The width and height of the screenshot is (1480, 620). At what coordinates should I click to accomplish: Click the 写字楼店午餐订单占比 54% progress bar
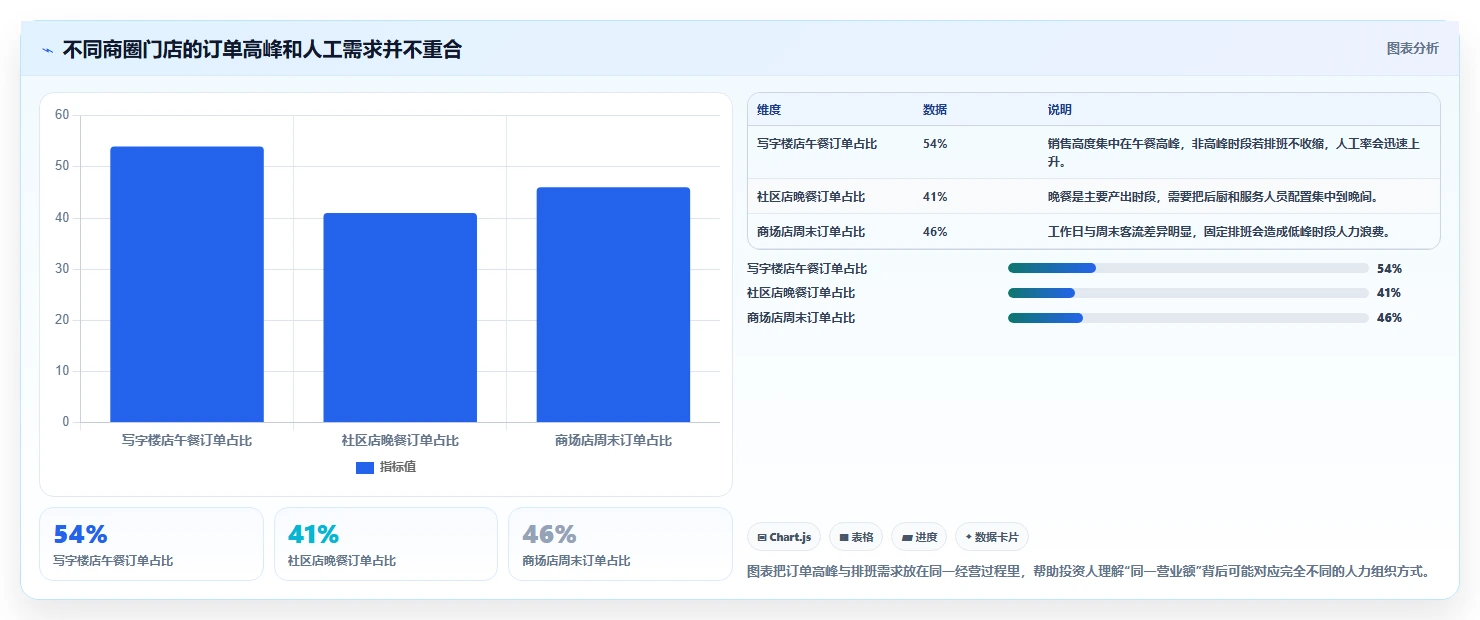coord(1188,268)
